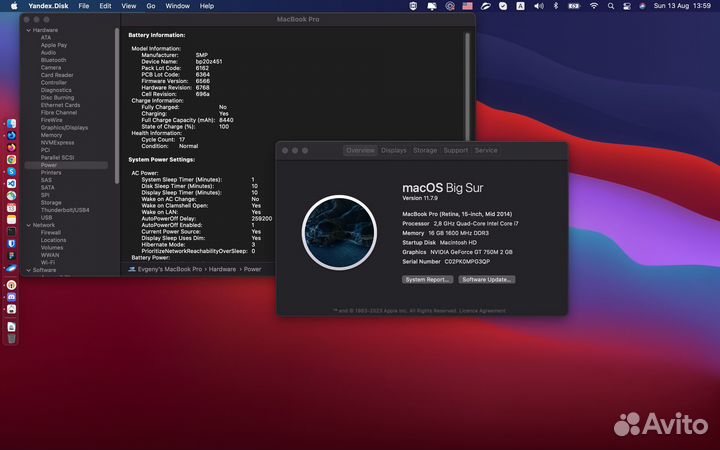720x450 pixels.
Task: Click the keyboard 'A' input icon
Action: click(520, 6)
